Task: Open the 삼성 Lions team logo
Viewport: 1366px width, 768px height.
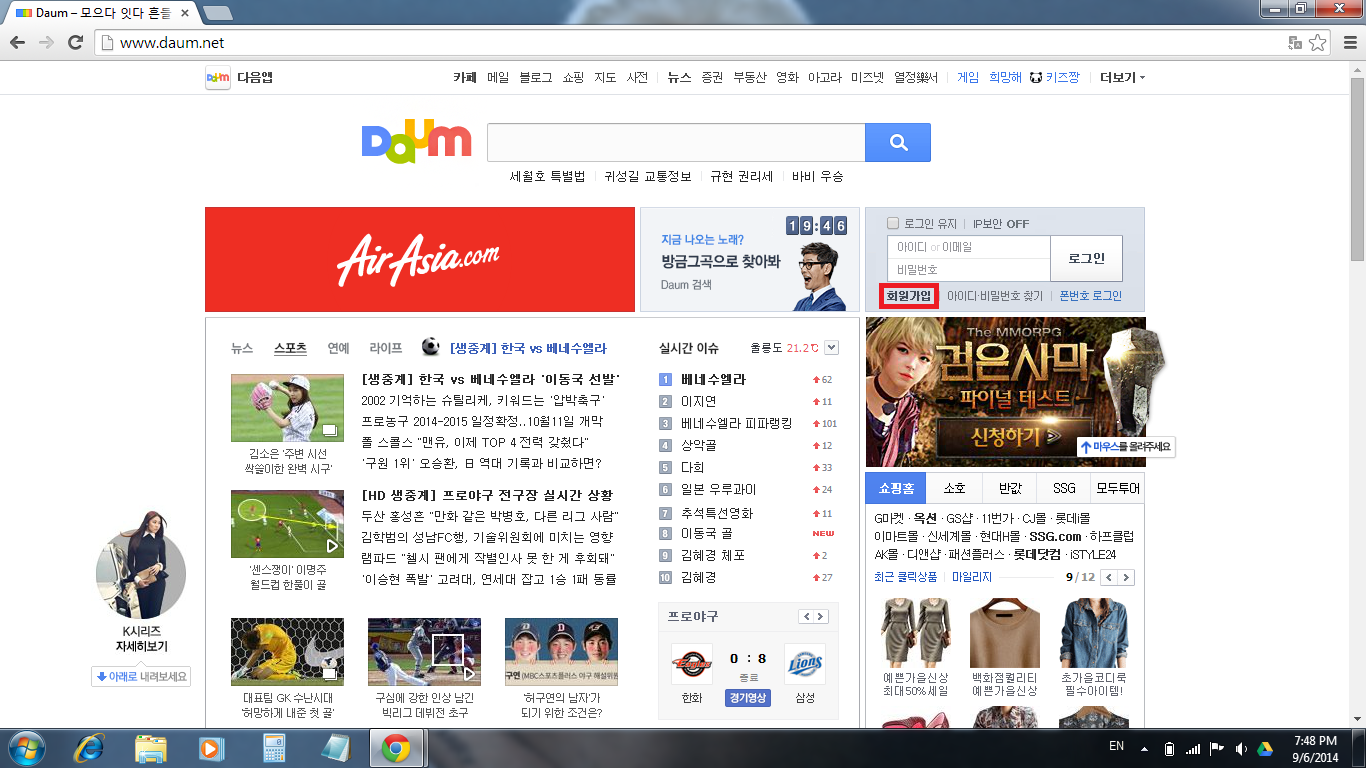Action: click(805, 663)
